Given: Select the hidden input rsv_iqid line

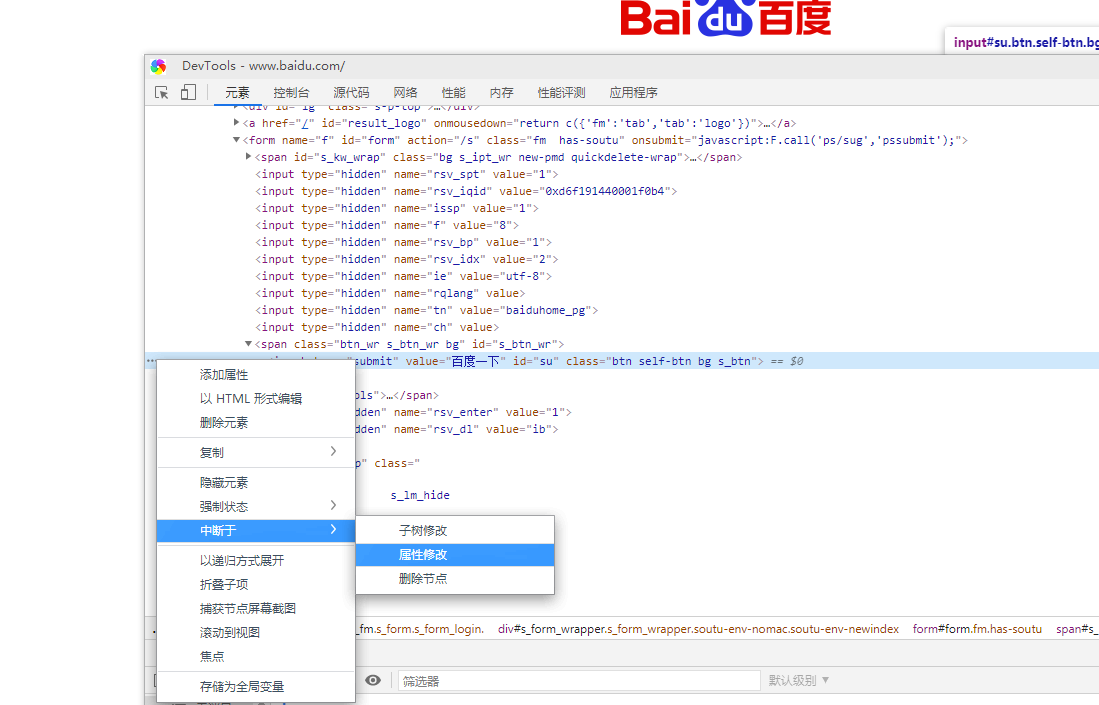Looking at the screenshot, I should tap(466, 191).
